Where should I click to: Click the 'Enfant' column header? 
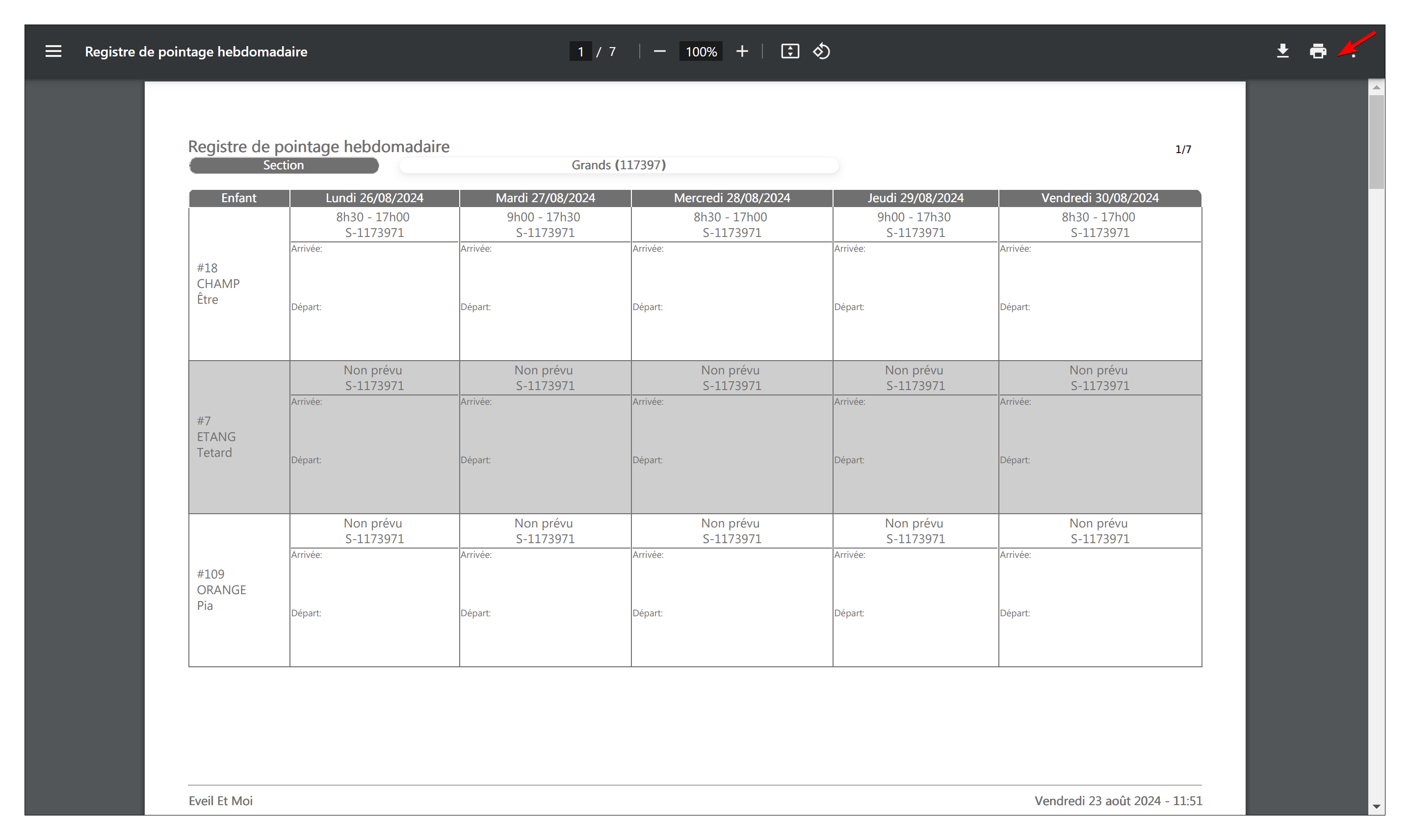239,198
